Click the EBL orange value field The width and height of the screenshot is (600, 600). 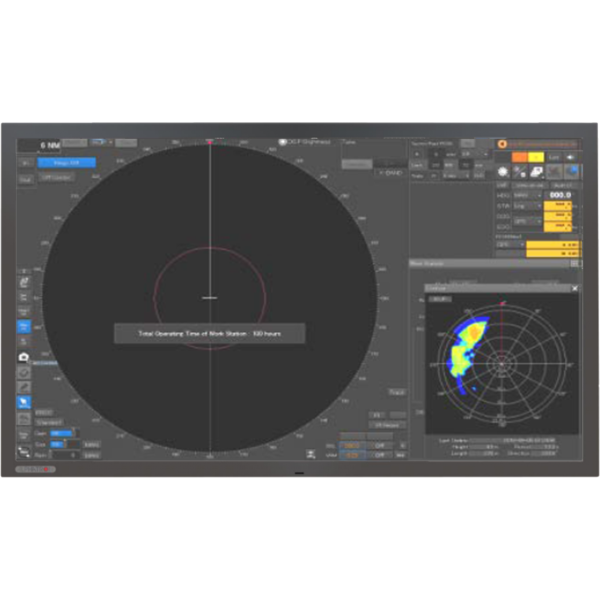(352, 446)
